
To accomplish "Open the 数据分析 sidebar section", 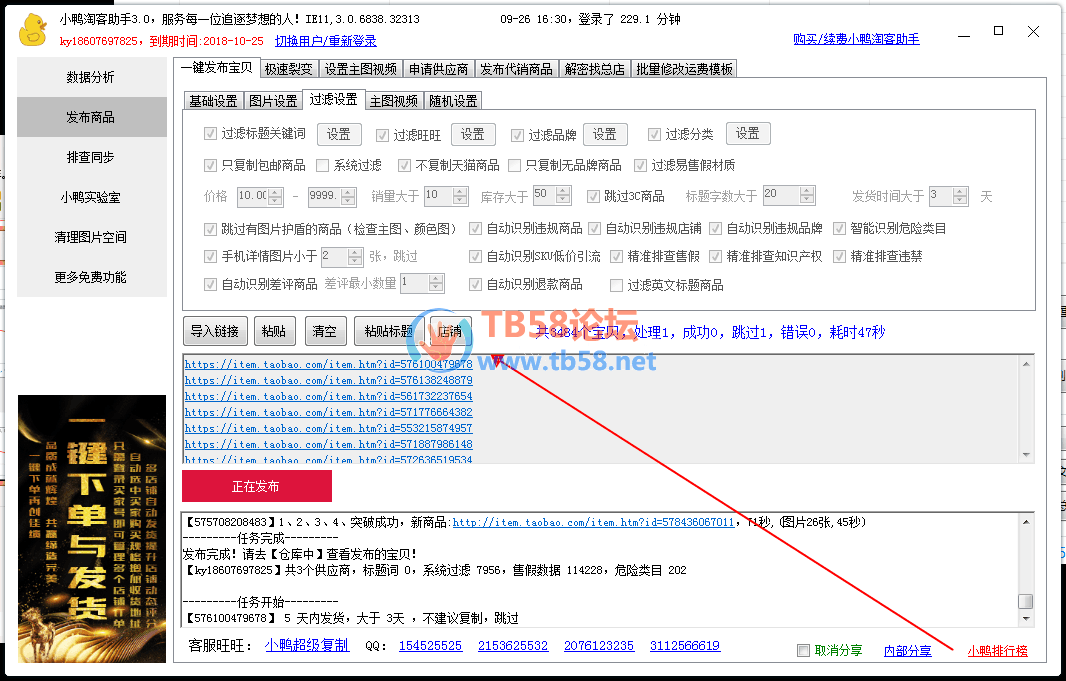I will click(91, 77).
